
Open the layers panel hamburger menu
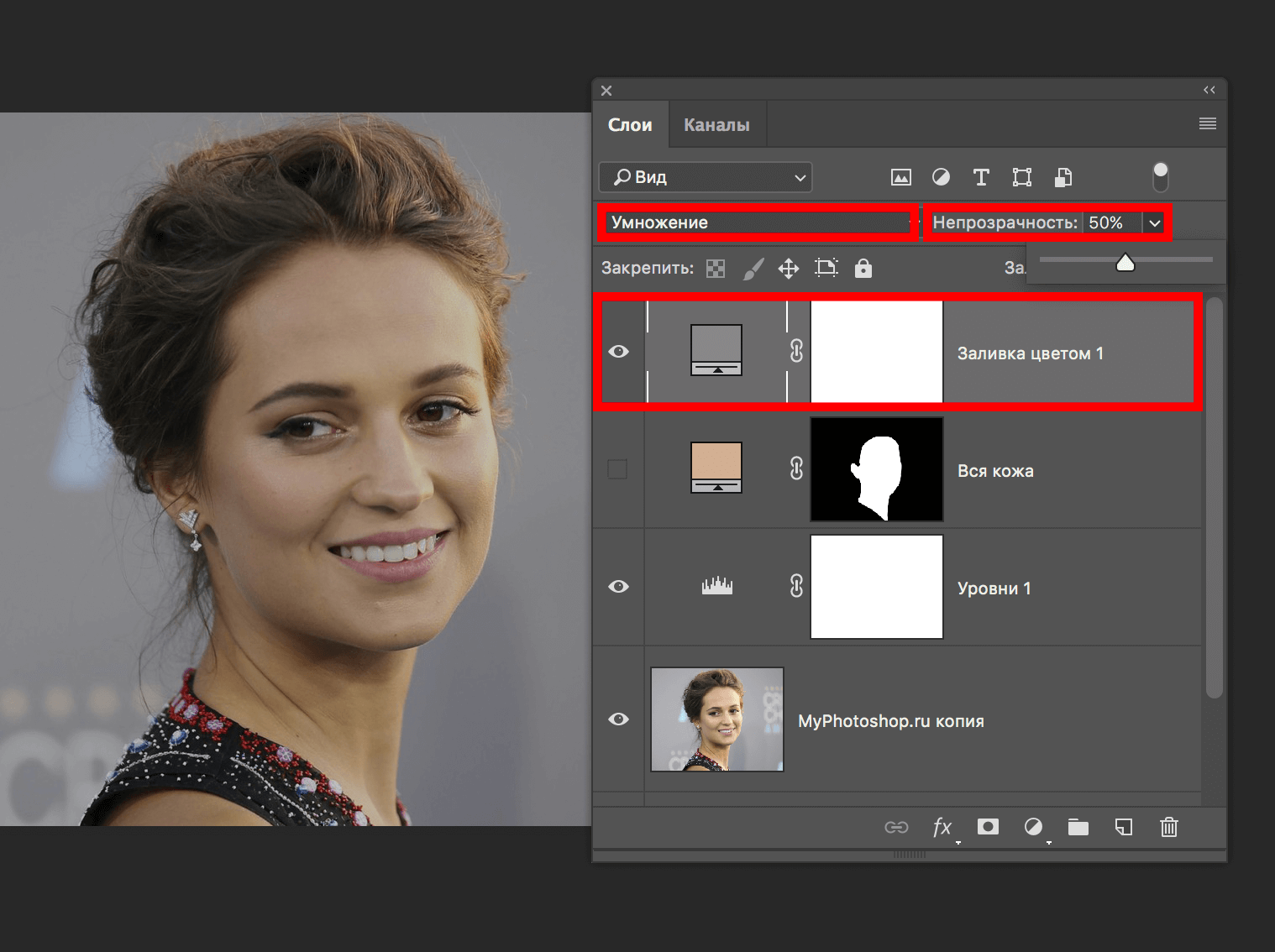(x=1207, y=124)
